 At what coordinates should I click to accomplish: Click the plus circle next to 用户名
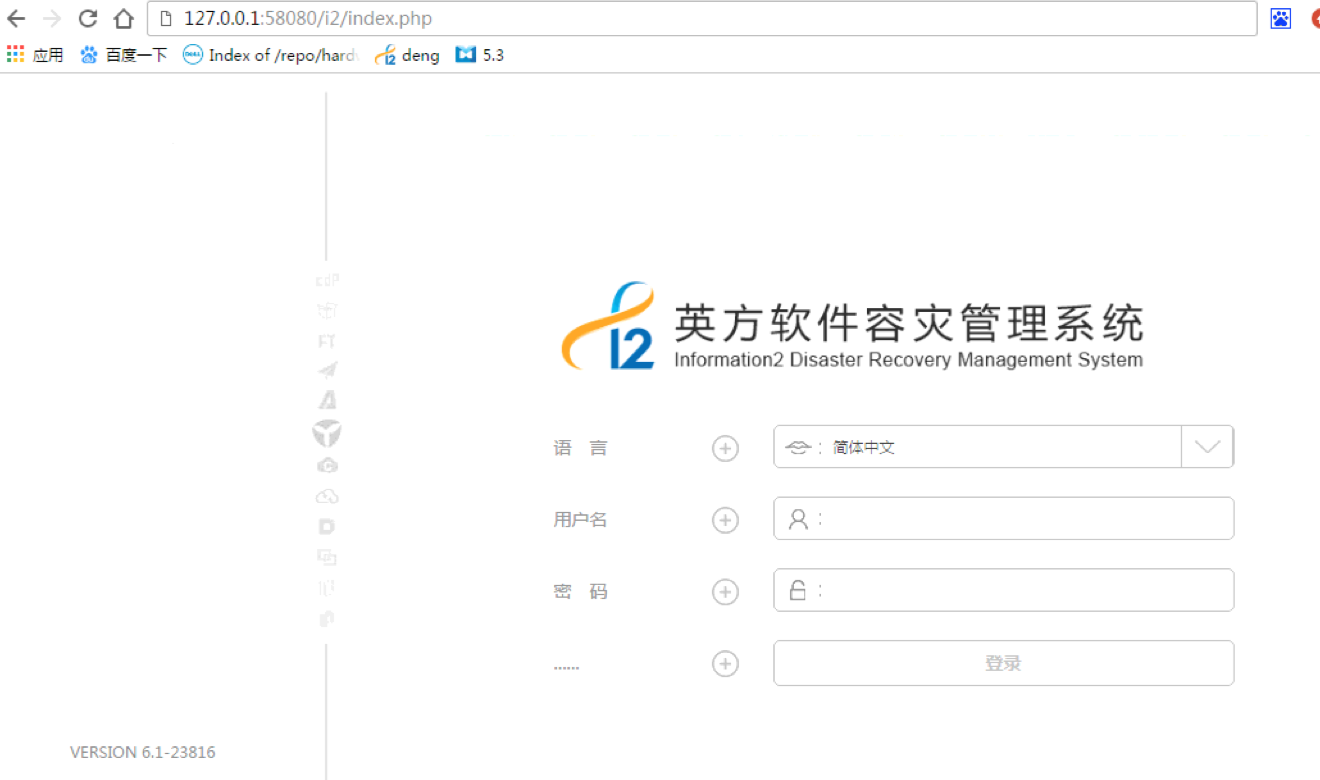[725, 520]
